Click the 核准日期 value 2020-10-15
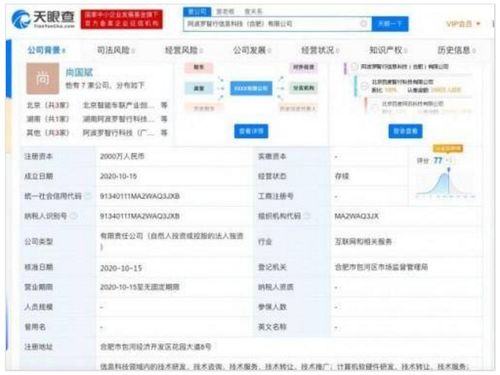The height and width of the screenshot is (375, 500). coord(121,268)
